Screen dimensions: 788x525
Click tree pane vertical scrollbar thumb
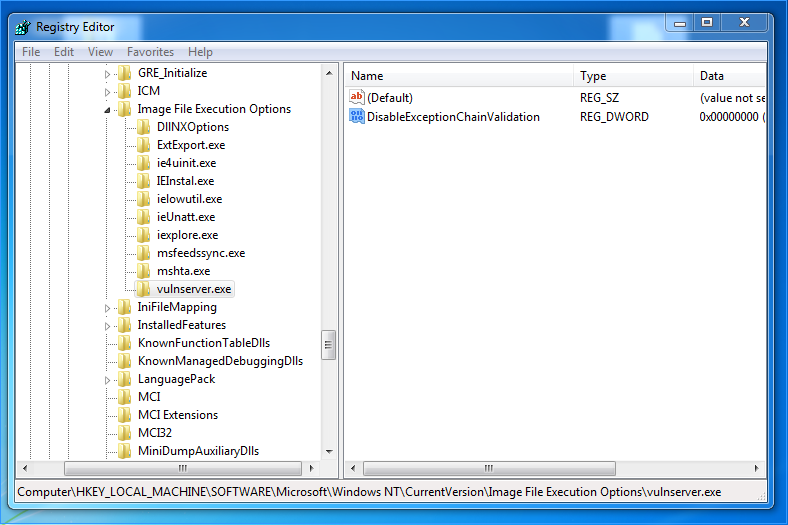click(x=329, y=345)
